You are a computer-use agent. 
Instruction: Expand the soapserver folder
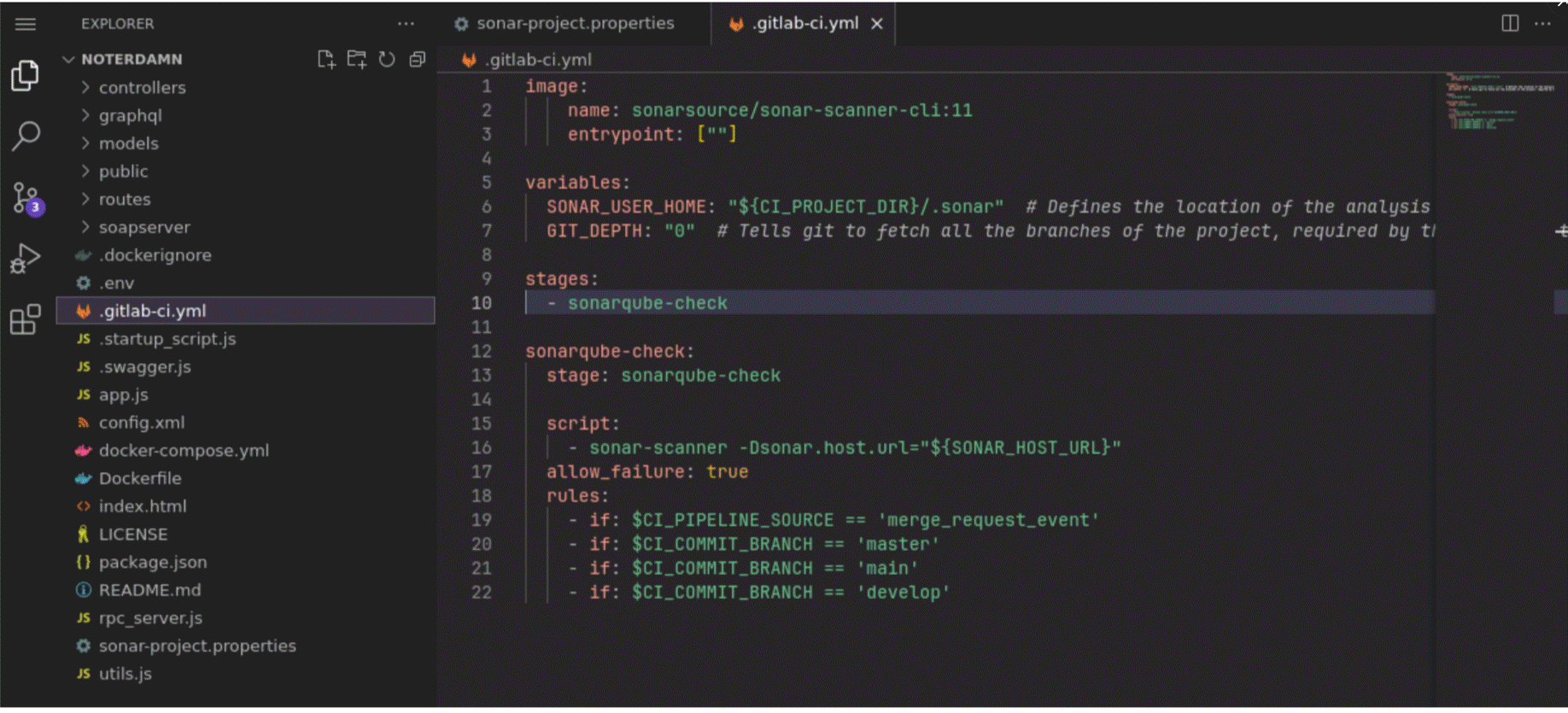pyautogui.click(x=144, y=227)
